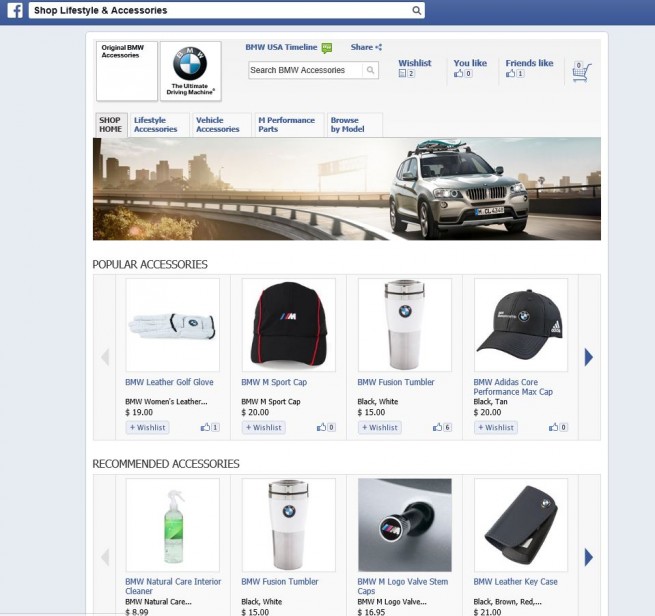655x616 pixels.
Task: Open BMW M Sport Cap title link
Action: (x=274, y=382)
